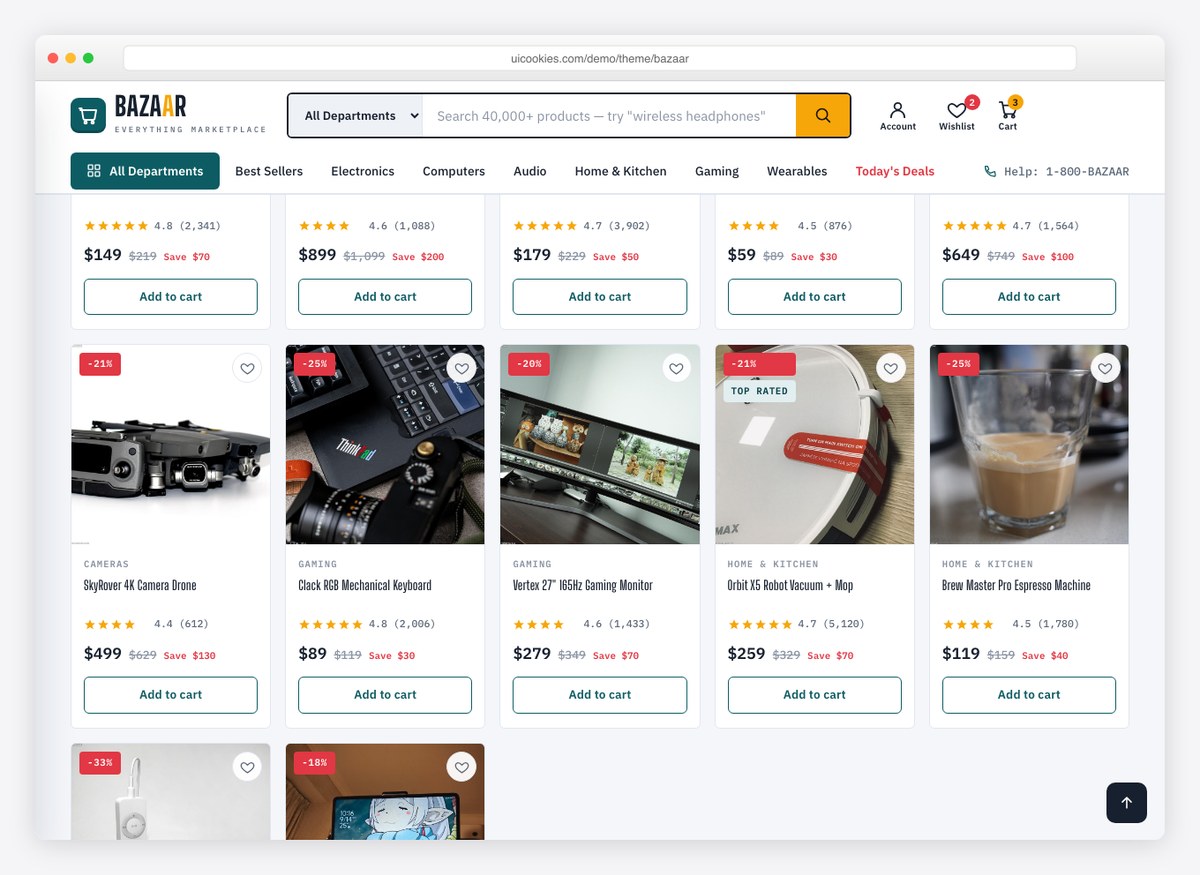This screenshot has height=875, width=1200.
Task: Open the Clack RGB Mechanical Keyboard image
Action: click(385, 445)
